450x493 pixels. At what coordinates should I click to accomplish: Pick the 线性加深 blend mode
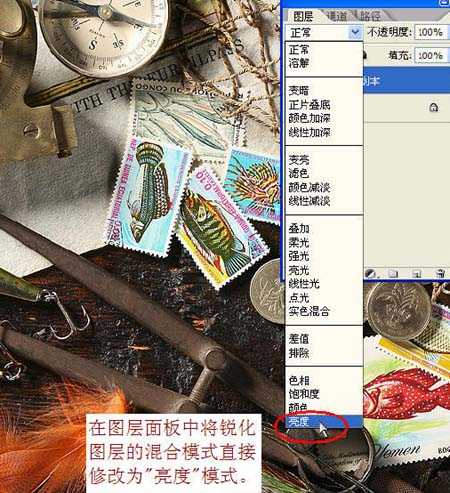(x=309, y=132)
